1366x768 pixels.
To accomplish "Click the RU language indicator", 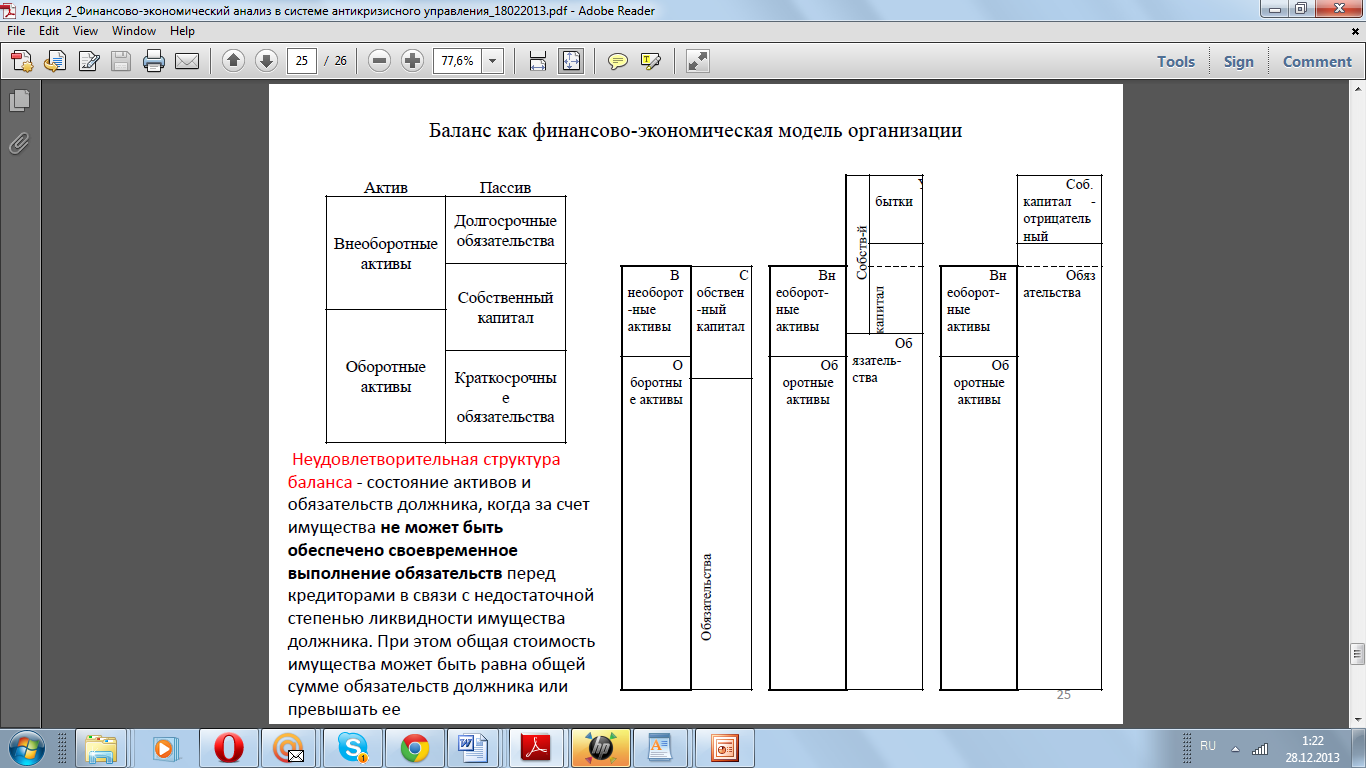I will (1208, 747).
